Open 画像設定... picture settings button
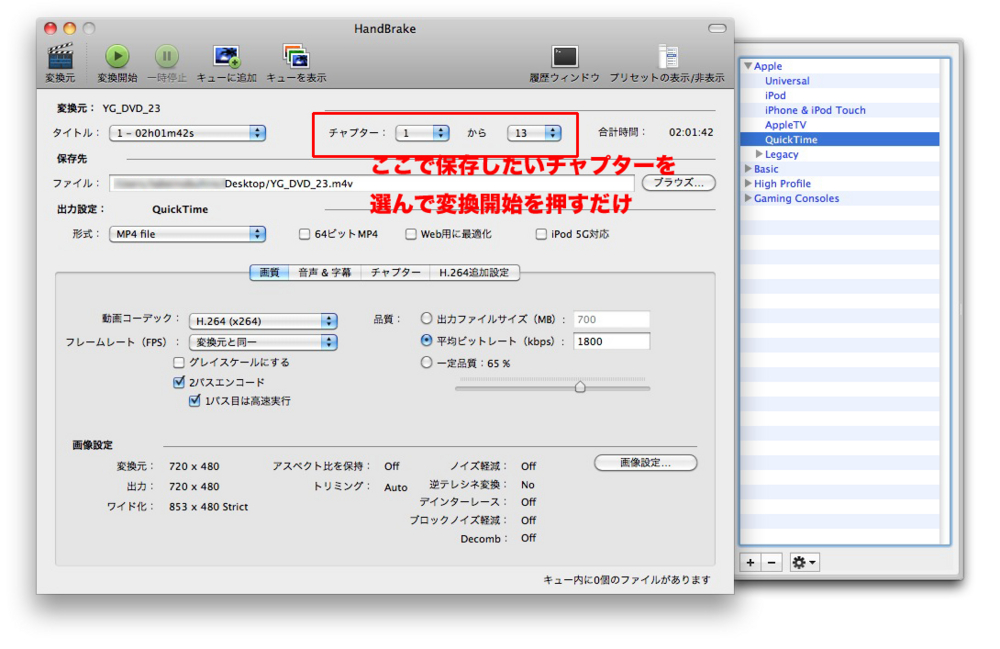The image size is (1000, 649). pyautogui.click(x=645, y=463)
